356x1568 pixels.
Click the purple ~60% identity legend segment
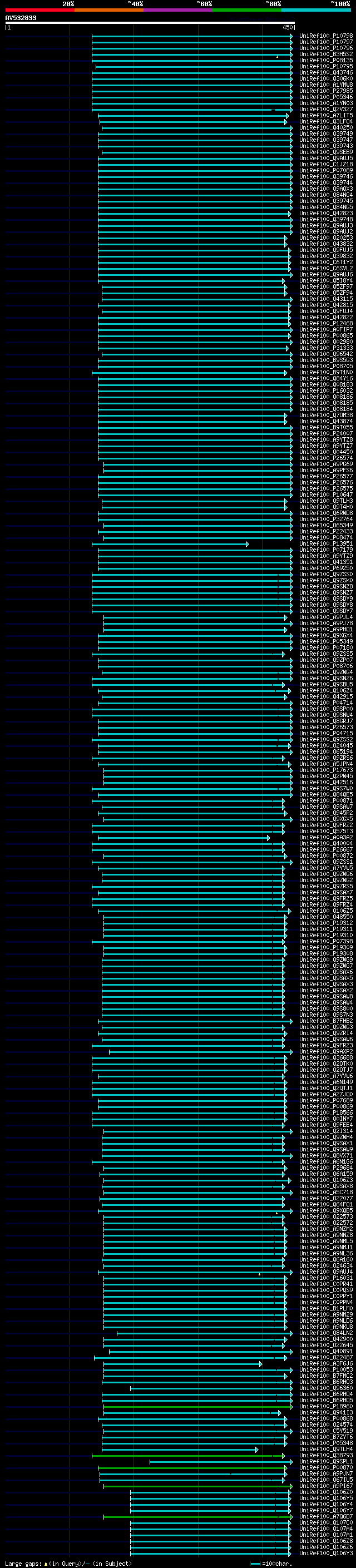177,10
